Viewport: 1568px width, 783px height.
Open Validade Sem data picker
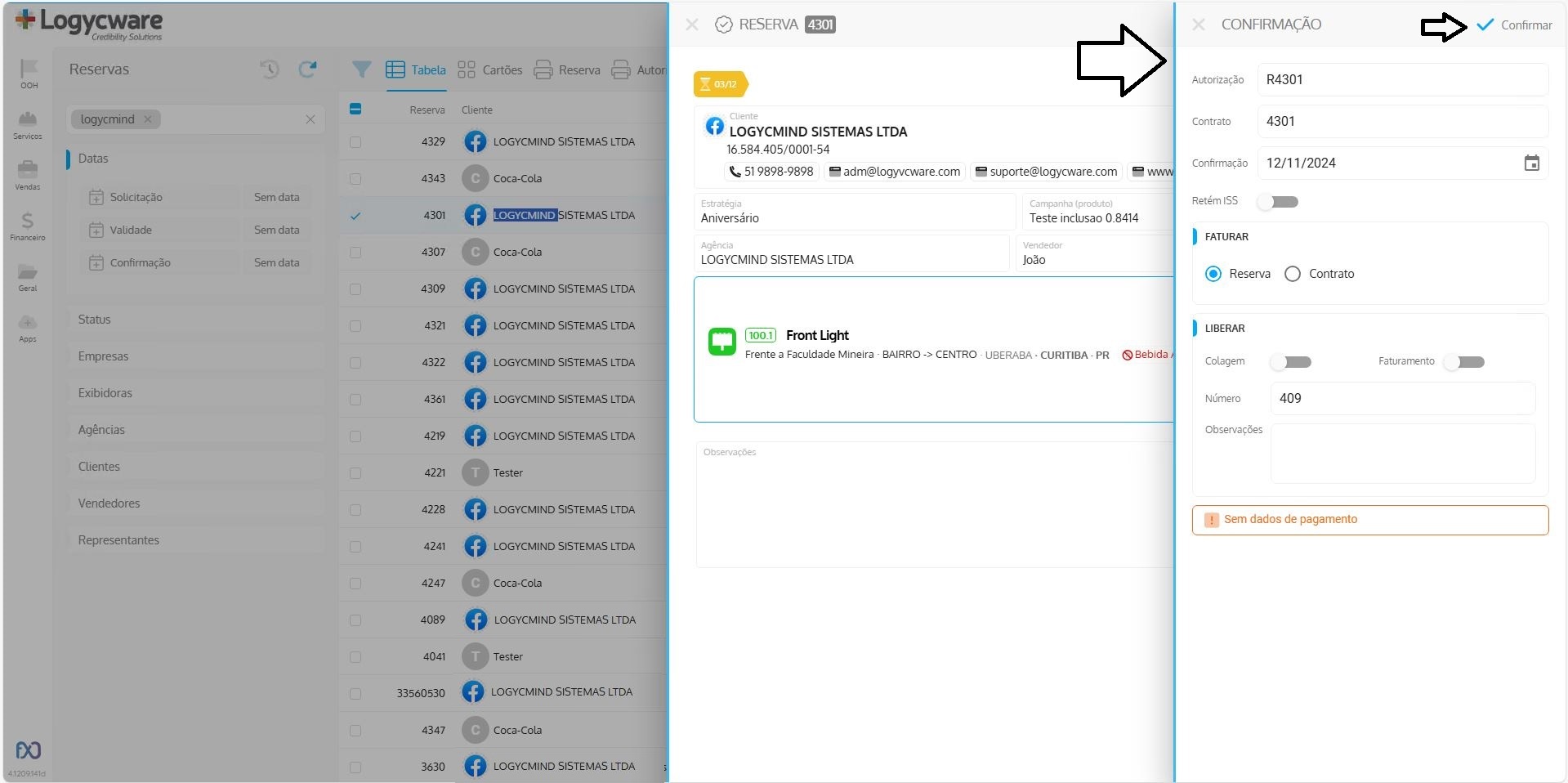(x=277, y=230)
